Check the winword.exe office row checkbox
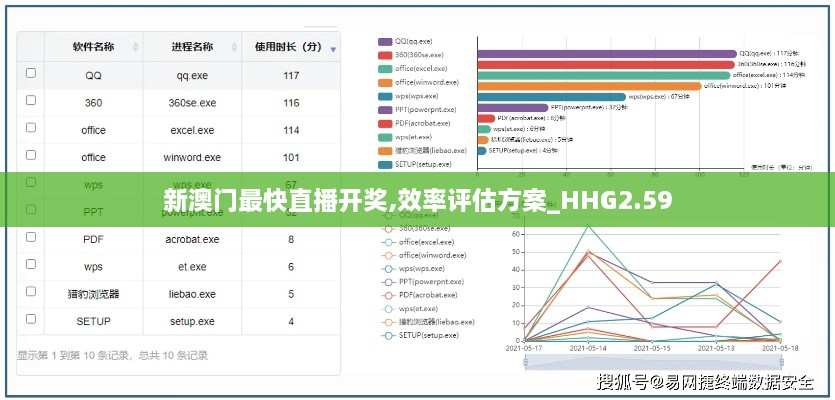 click(31, 155)
